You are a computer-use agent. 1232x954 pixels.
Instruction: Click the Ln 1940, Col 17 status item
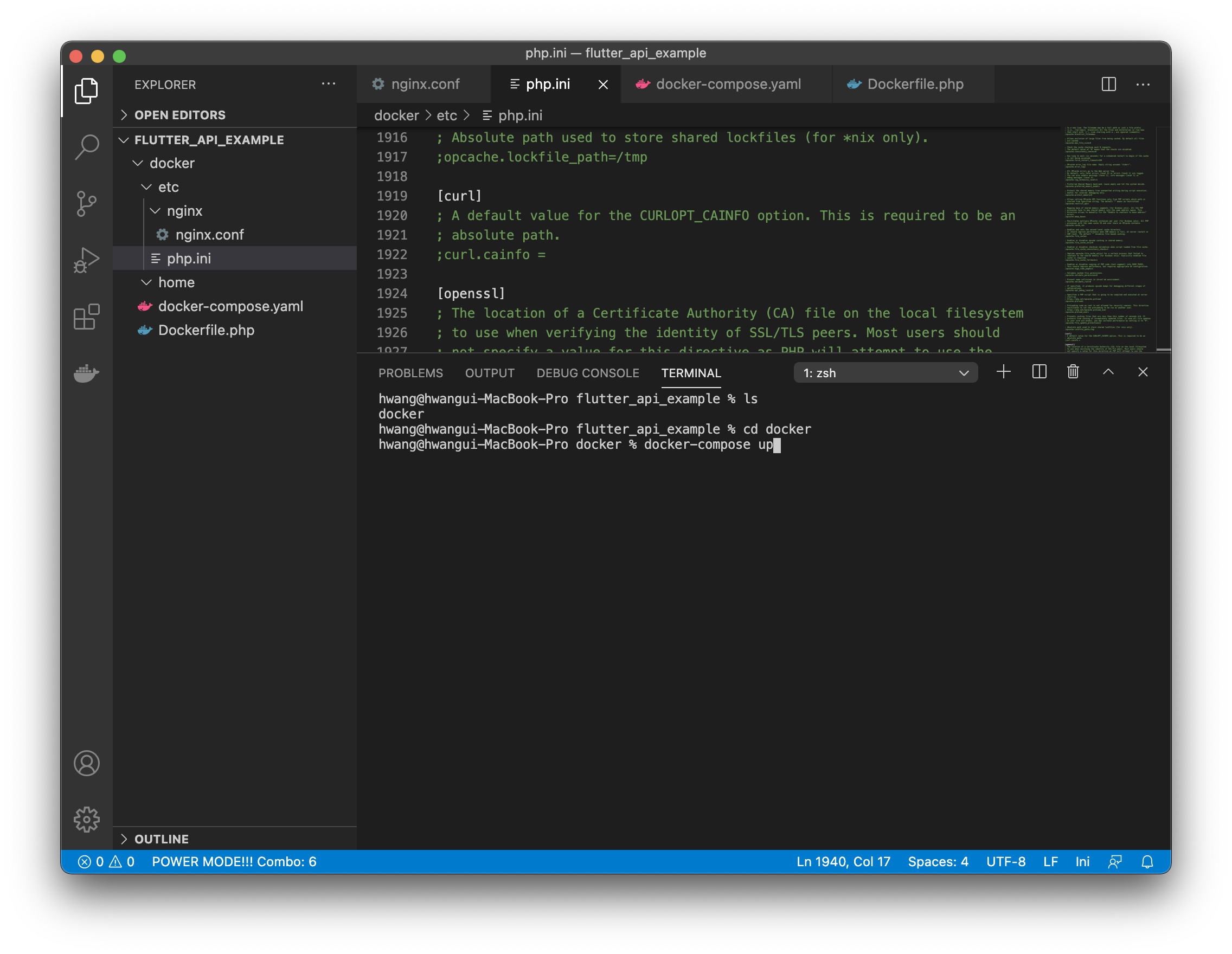pyautogui.click(x=843, y=861)
